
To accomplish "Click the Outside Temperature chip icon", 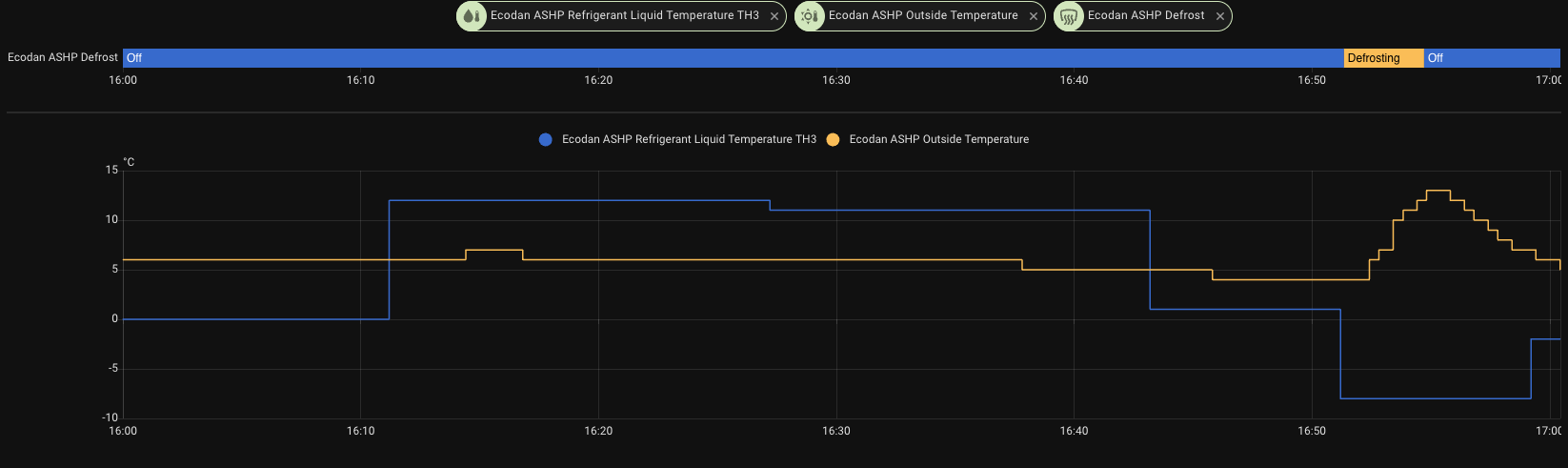I will pos(810,16).
